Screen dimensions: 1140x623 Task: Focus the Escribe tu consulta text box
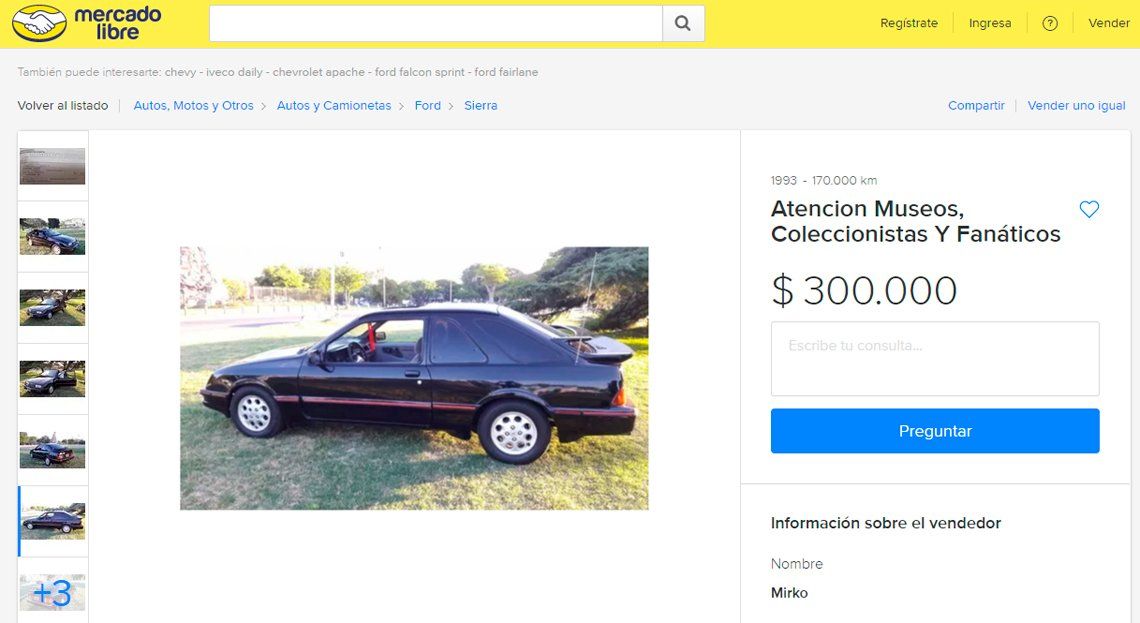pyautogui.click(x=935, y=359)
